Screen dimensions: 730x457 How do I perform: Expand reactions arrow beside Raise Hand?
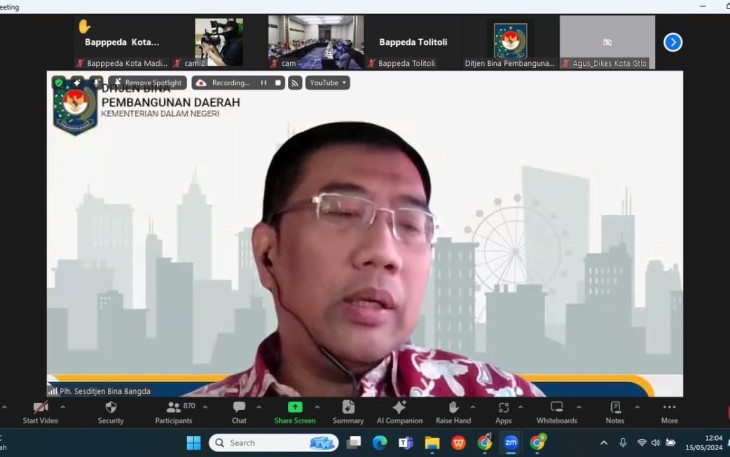(473, 407)
